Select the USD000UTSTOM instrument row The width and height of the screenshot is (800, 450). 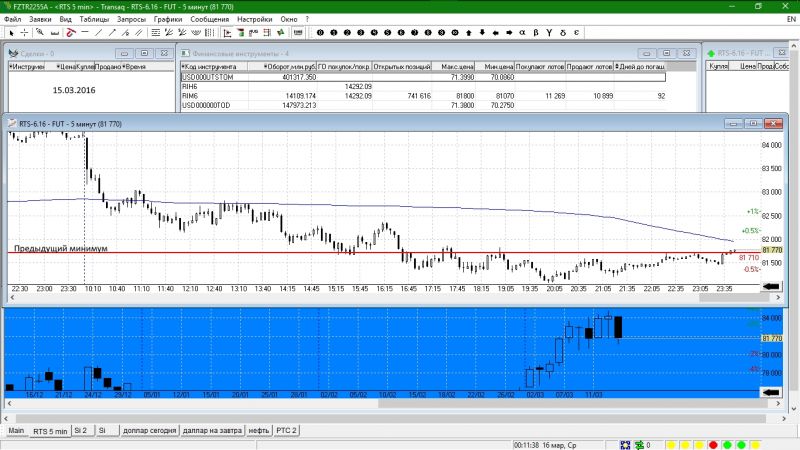click(x=423, y=77)
